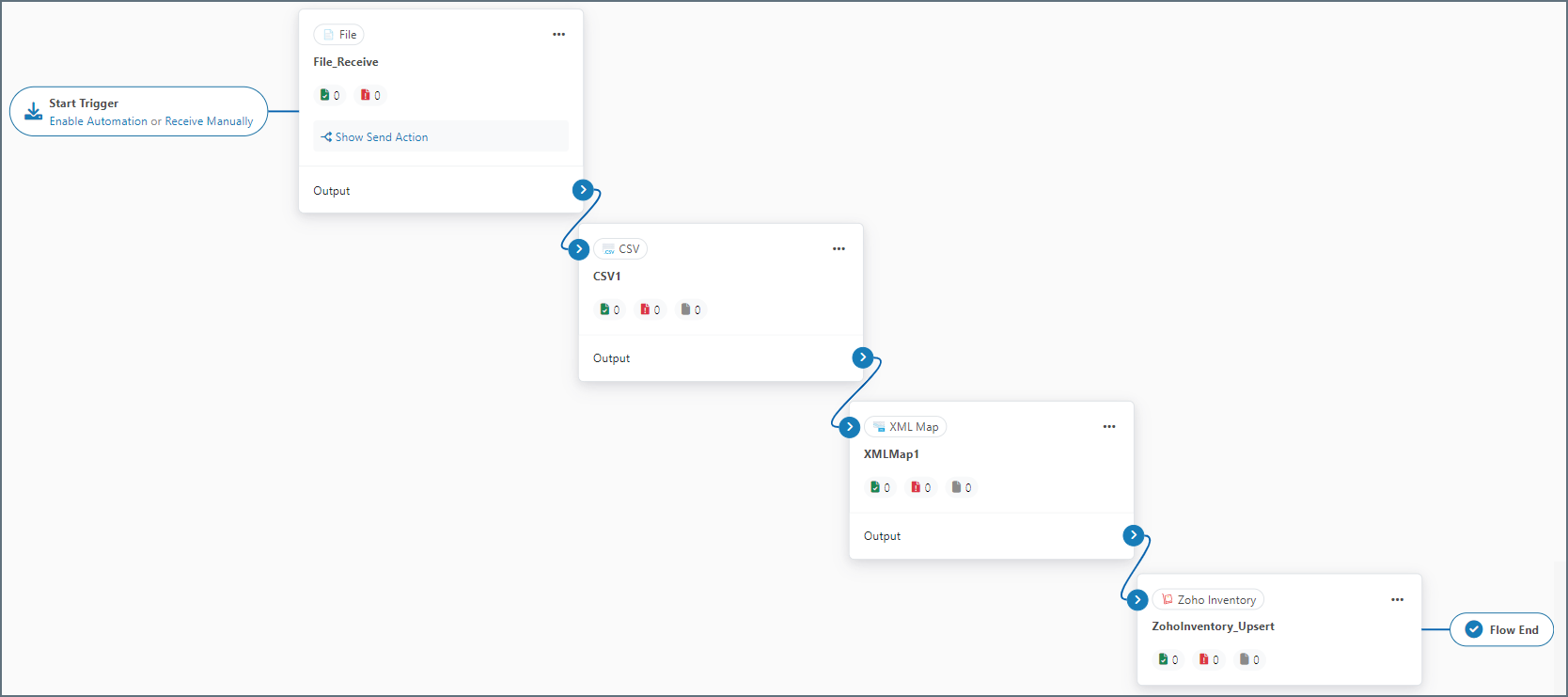Click the File_Receive output port arrow
The width and height of the screenshot is (1568, 697).
[583, 190]
